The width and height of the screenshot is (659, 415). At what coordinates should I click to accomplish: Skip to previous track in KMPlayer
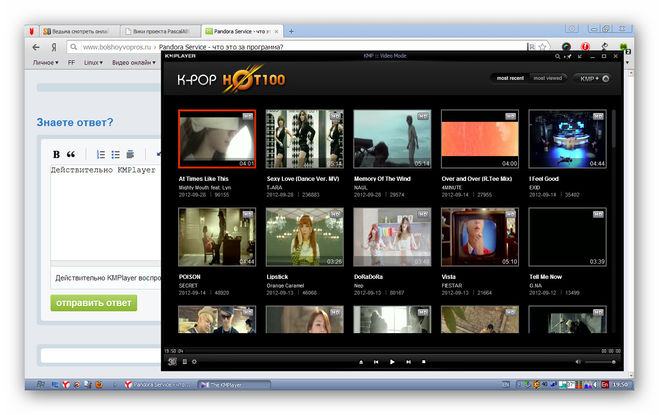376,362
